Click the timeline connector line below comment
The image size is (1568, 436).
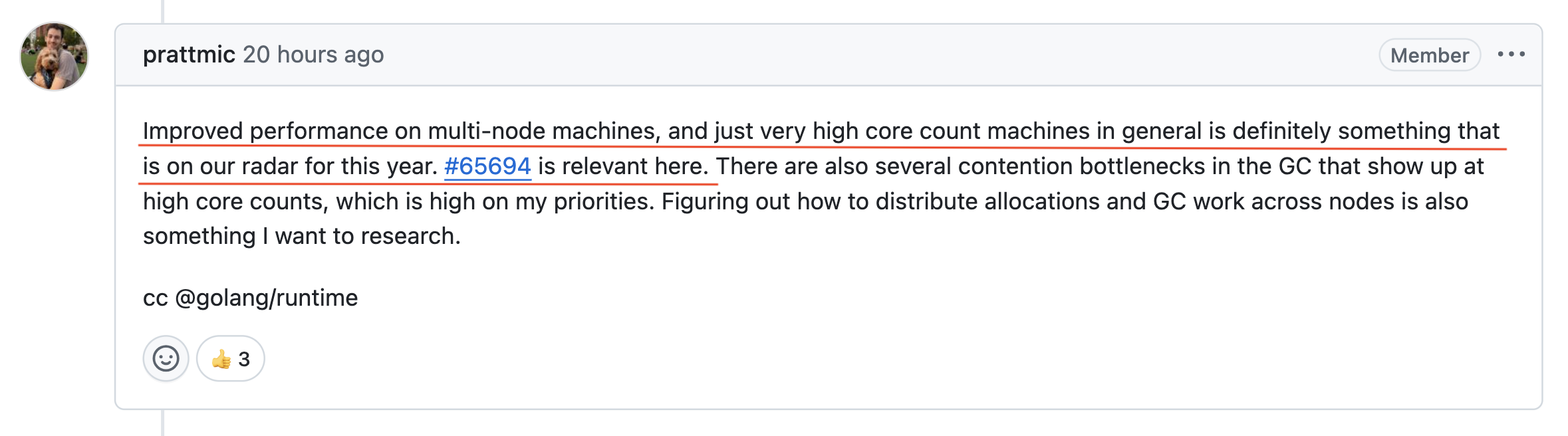163,423
